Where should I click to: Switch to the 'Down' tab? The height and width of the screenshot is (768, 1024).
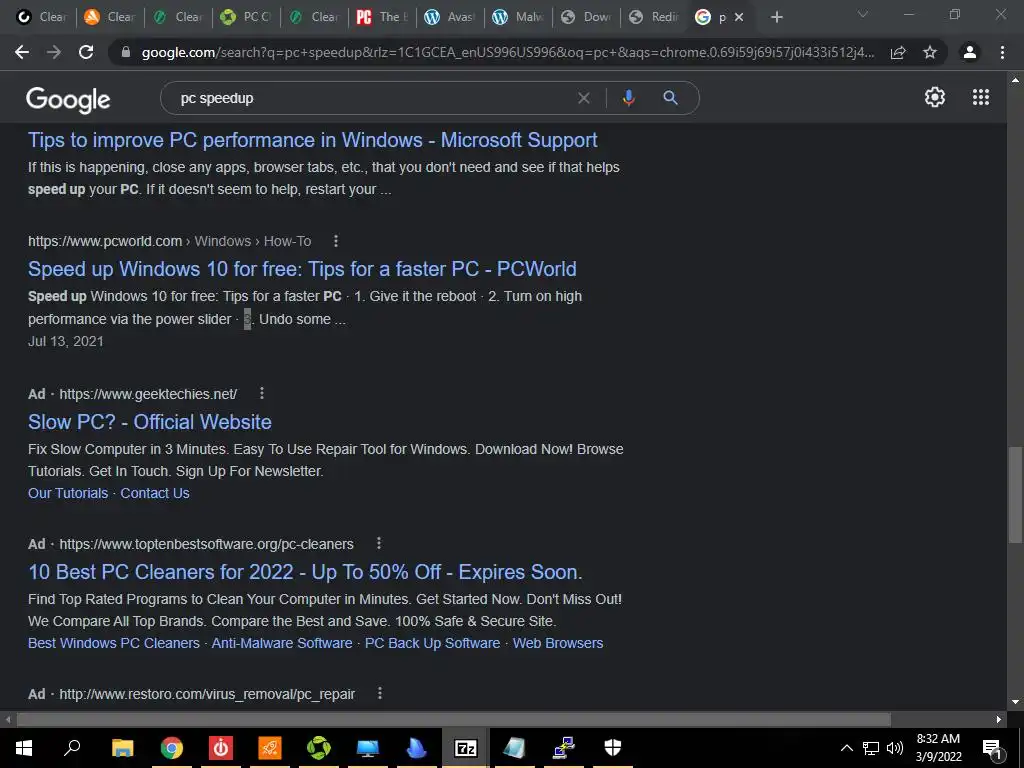tap(586, 17)
